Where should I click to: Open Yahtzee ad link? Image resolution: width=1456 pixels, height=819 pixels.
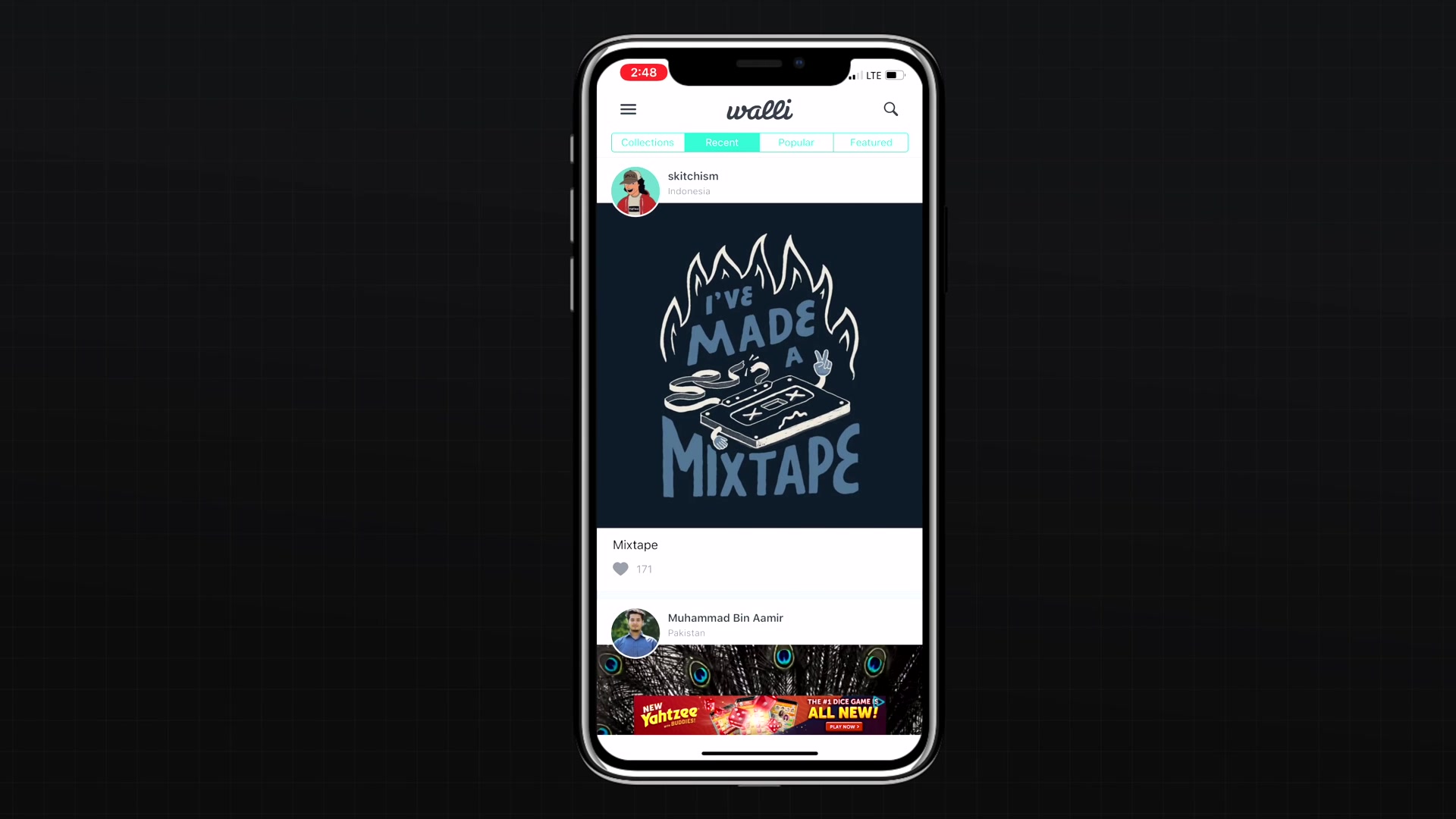(759, 713)
